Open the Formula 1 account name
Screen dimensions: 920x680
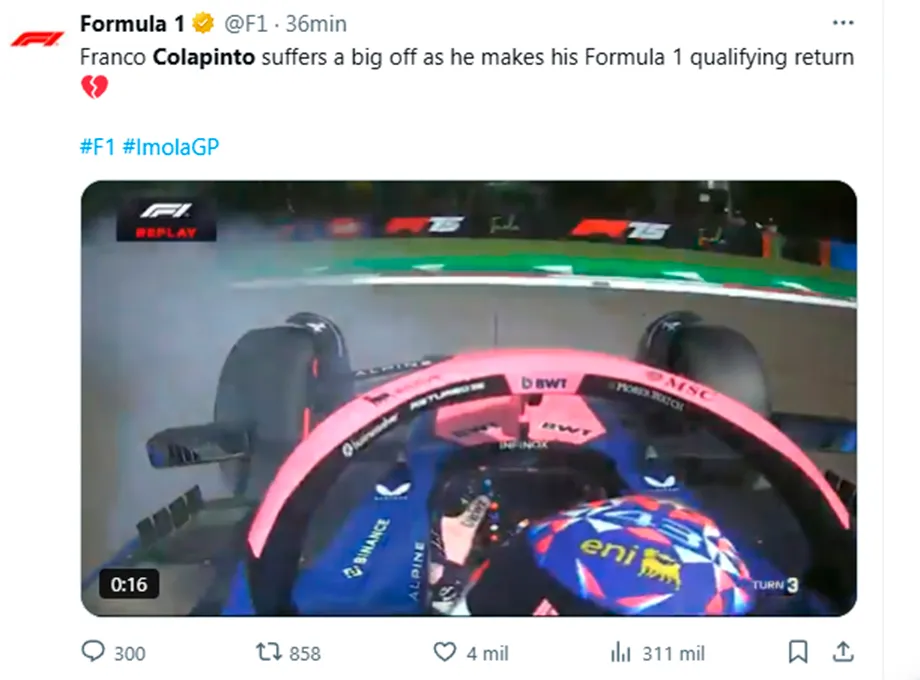click(x=132, y=24)
